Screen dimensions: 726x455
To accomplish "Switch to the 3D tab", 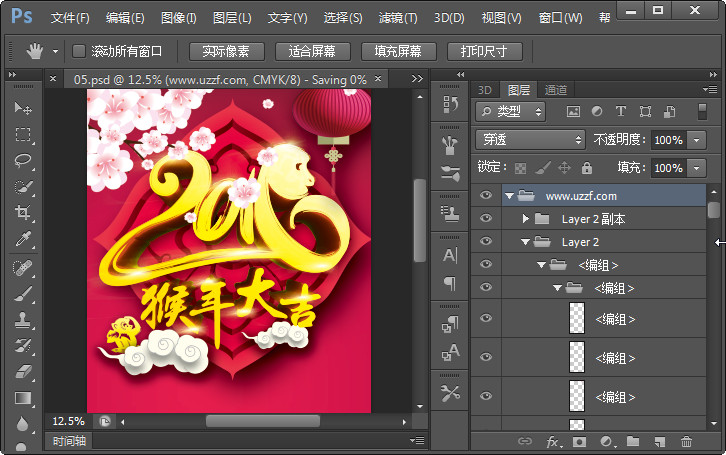I will (x=485, y=90).
